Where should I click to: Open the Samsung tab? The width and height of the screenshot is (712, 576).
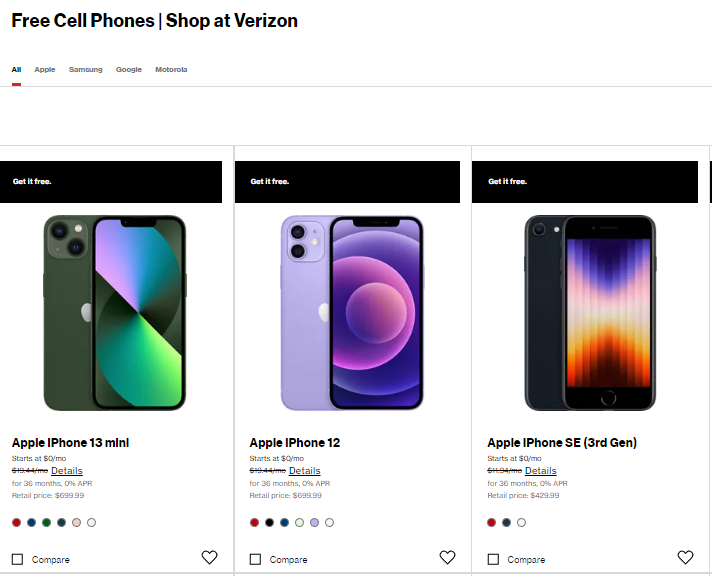(x=85, y=70)
